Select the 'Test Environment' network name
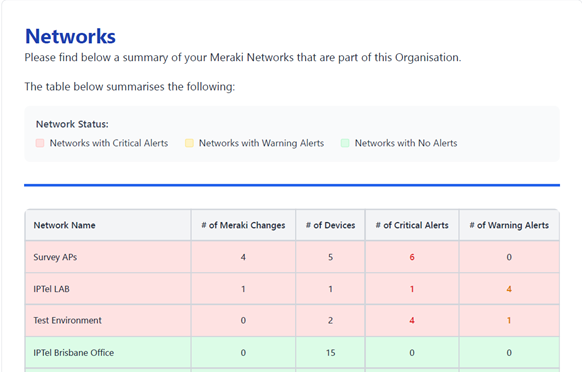The height and width of the screenshot is (372, 582). (67, 320)
